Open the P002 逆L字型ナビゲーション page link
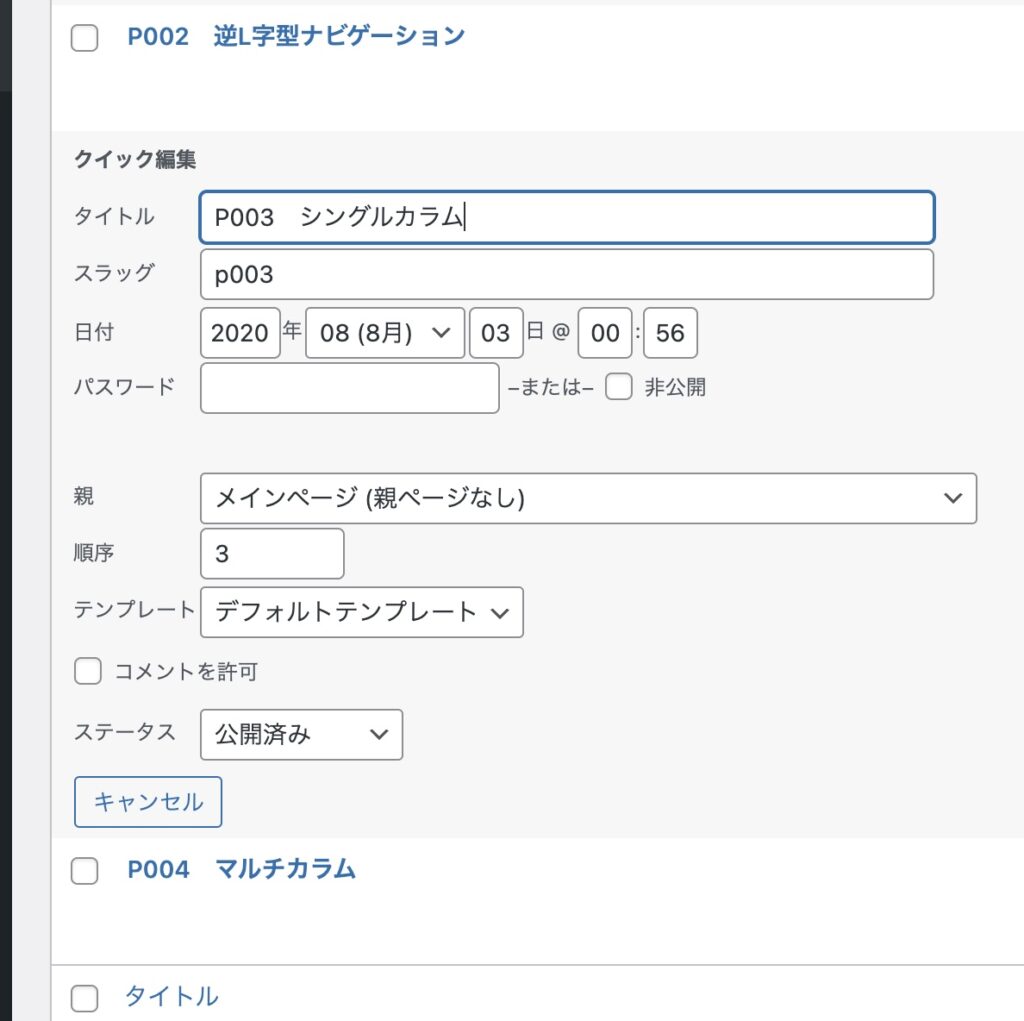Image resolution: width=1024 pixels, height=1021 pixels. (296, 37)
